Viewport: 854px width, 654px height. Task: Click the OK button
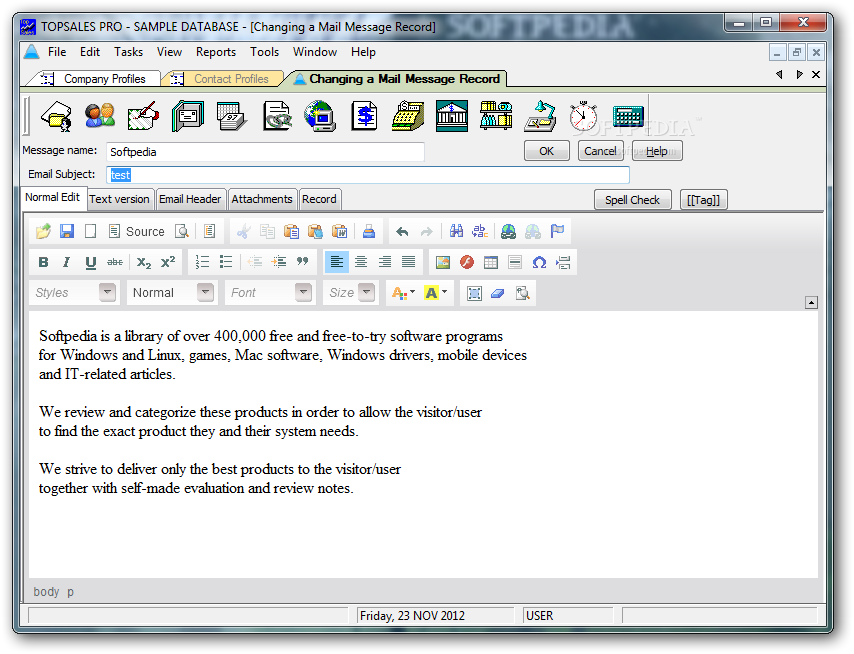[547, 151]
